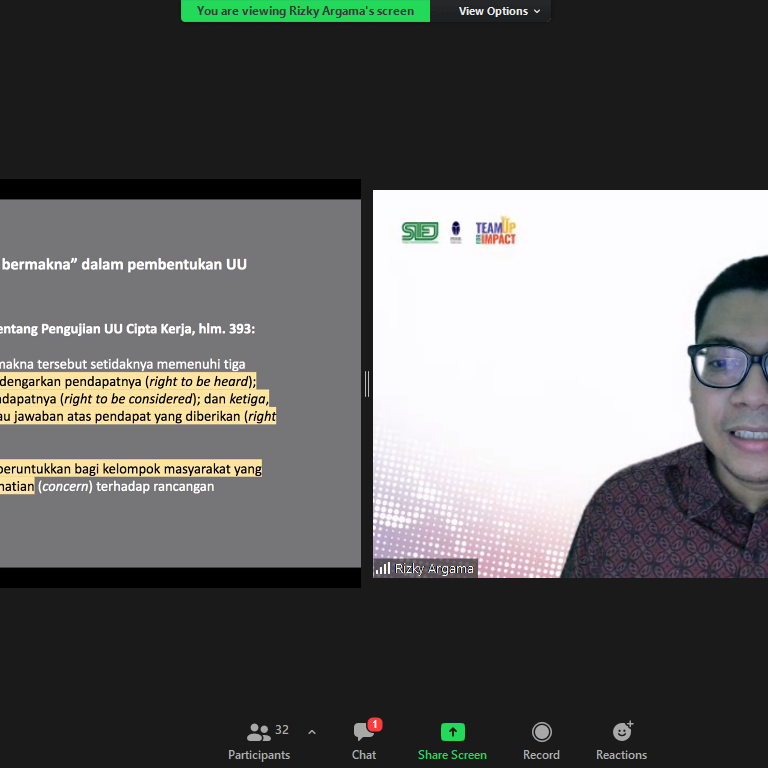Viewport: 768px width, 768px height.
Task: Expand the Participants options caret
Action: [312, 732]
